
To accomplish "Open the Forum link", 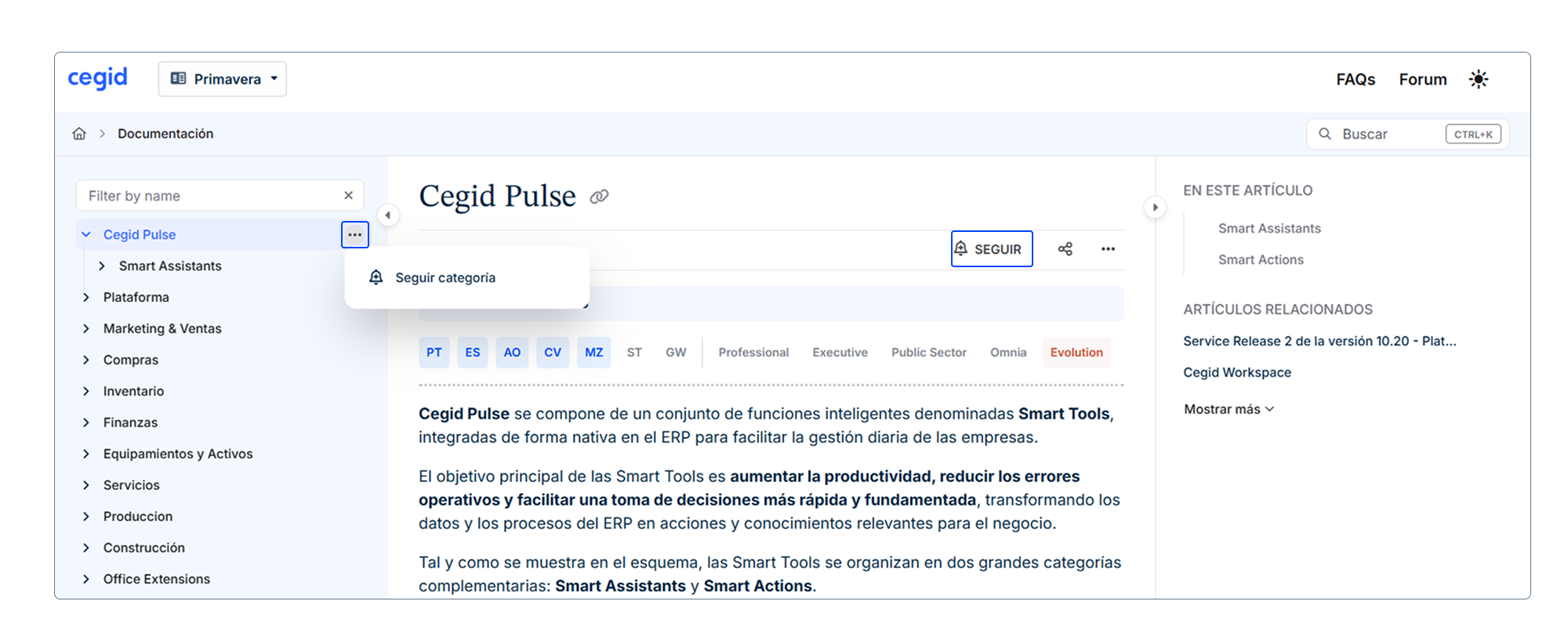I will point(1423,79).
